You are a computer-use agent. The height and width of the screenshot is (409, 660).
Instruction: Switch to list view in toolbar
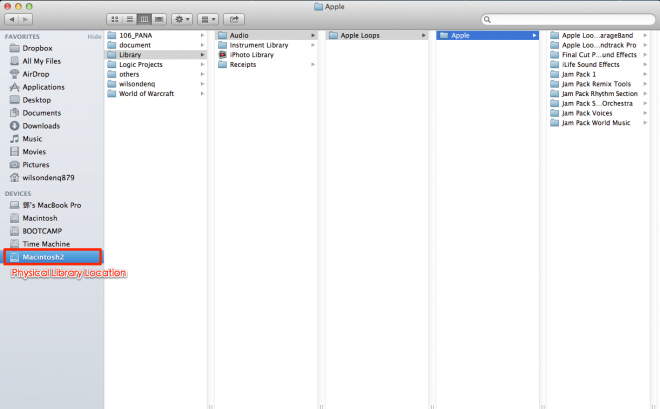pyautogui.click(x=129, y=19)
